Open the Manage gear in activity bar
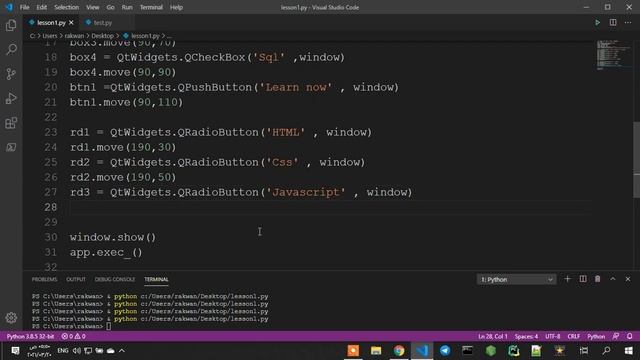The image size is (640, 360). [x=11, y=318]
